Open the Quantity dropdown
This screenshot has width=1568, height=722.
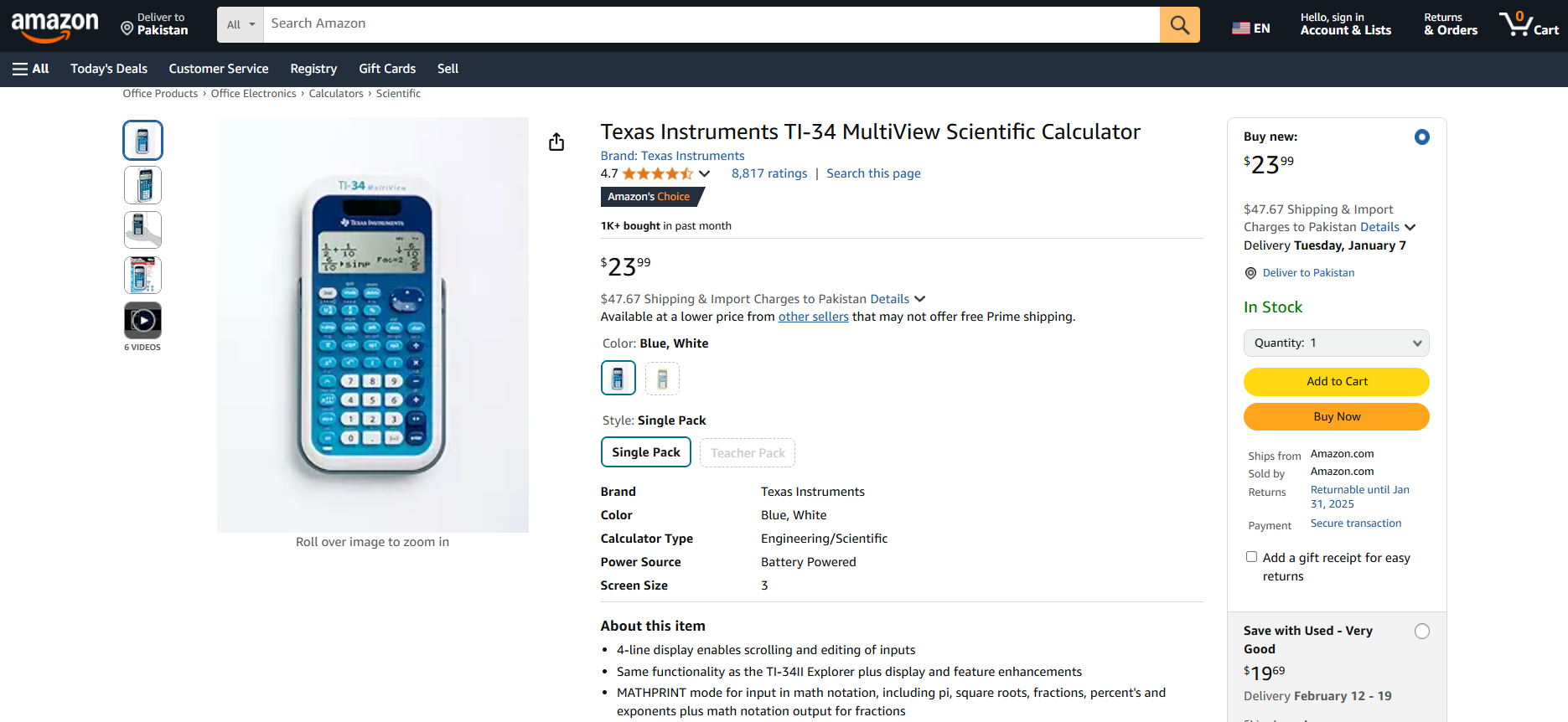point(1337,343)
